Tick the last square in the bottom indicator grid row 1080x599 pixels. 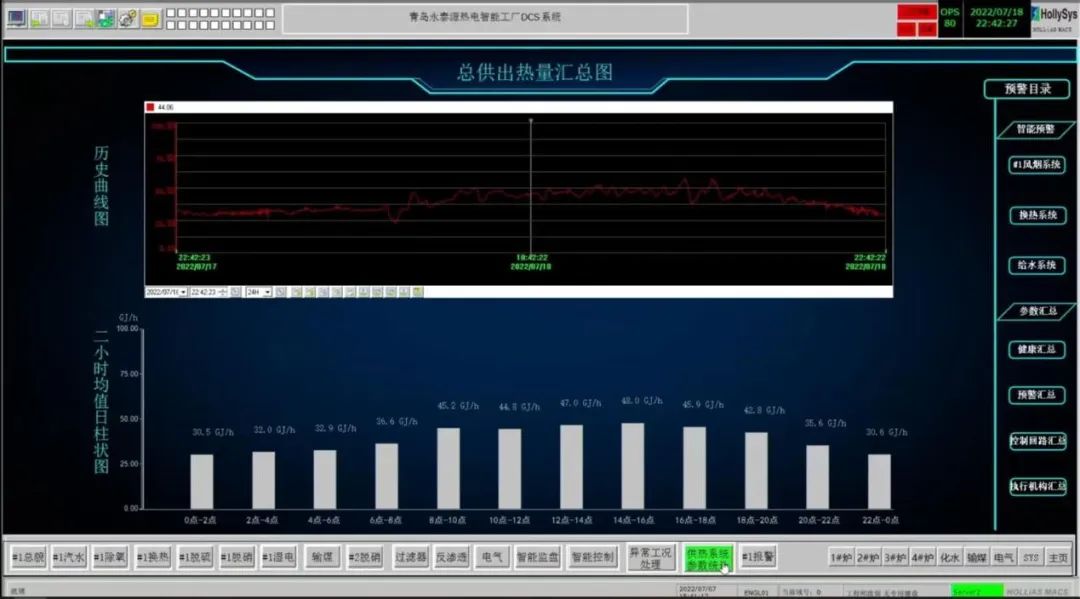pos(269,26)
